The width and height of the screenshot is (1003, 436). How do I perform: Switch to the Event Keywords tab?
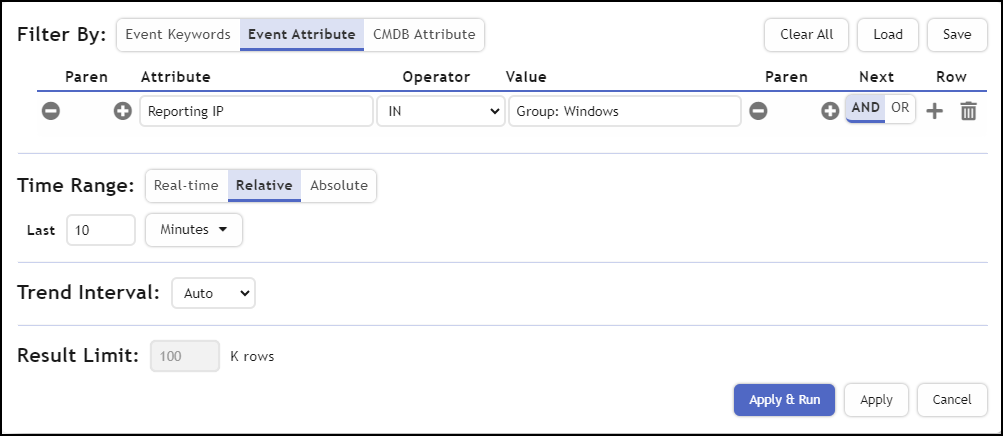click(x=178, y=34)
